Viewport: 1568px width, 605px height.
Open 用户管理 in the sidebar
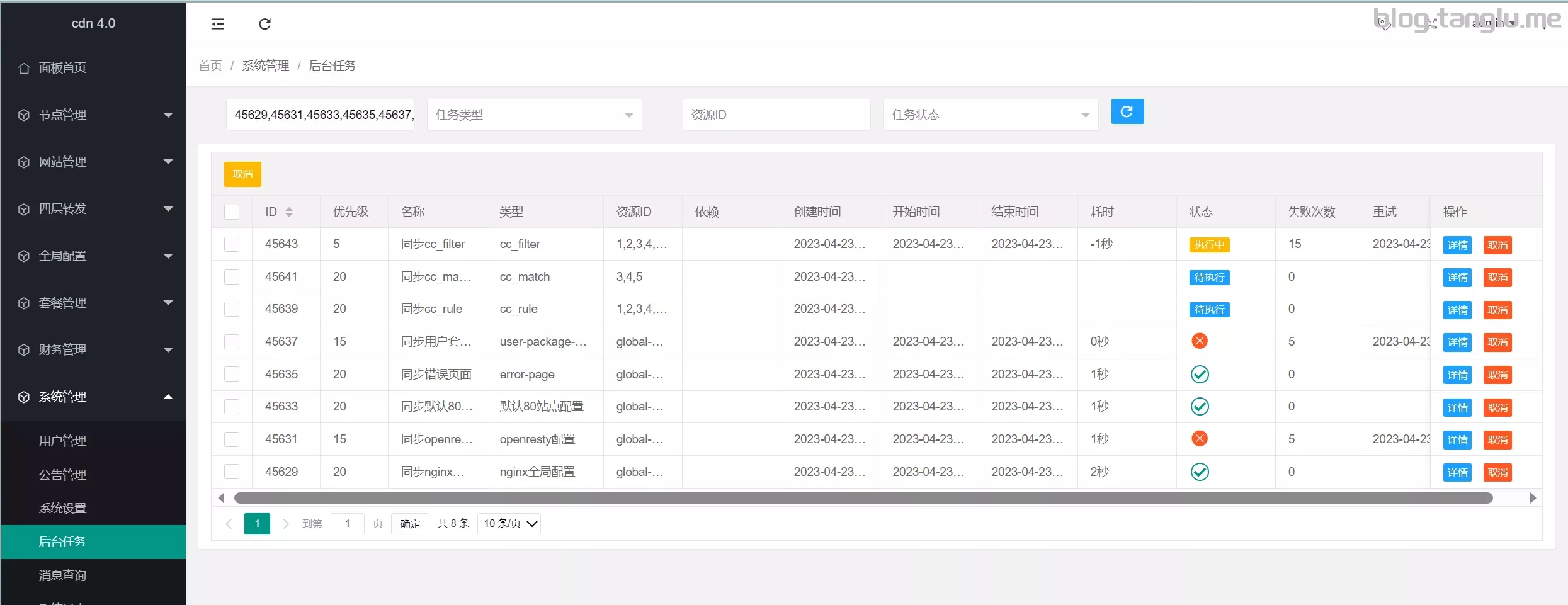pyautogui.click(x=62, y=441)
